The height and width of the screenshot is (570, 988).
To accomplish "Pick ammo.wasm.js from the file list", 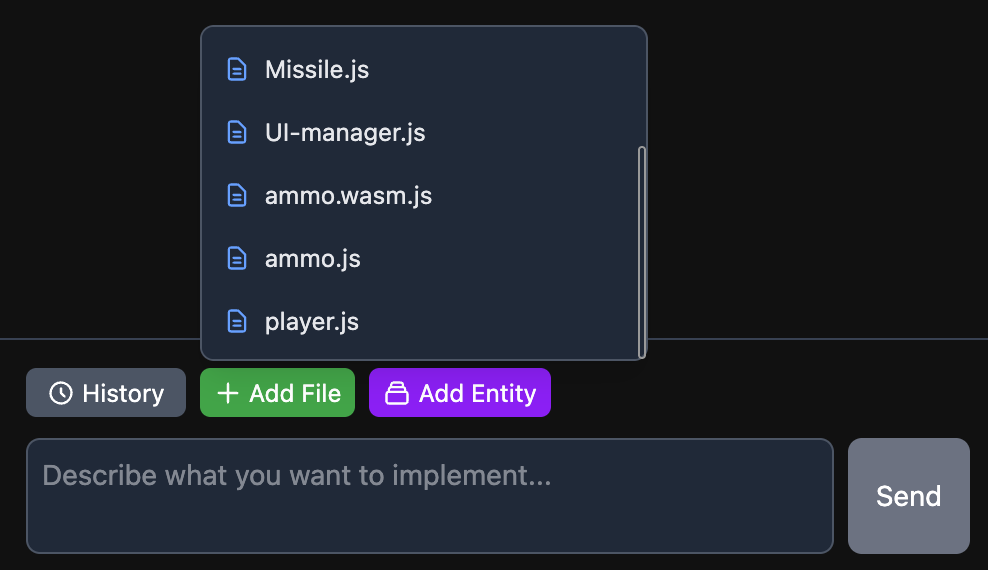I will tap(348, 196).
